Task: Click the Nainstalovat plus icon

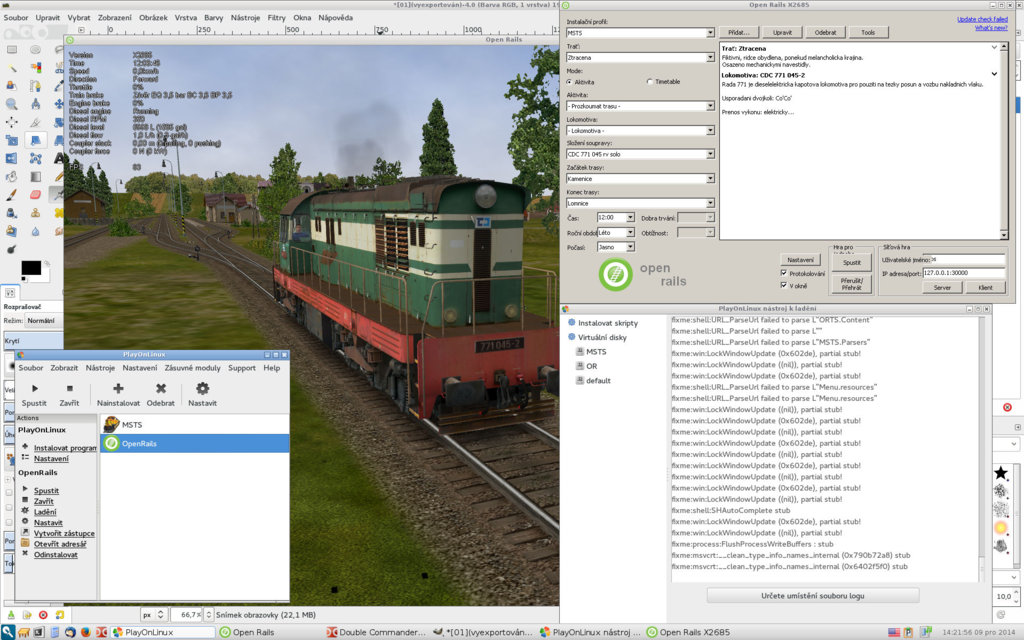Action: (118, 389)
